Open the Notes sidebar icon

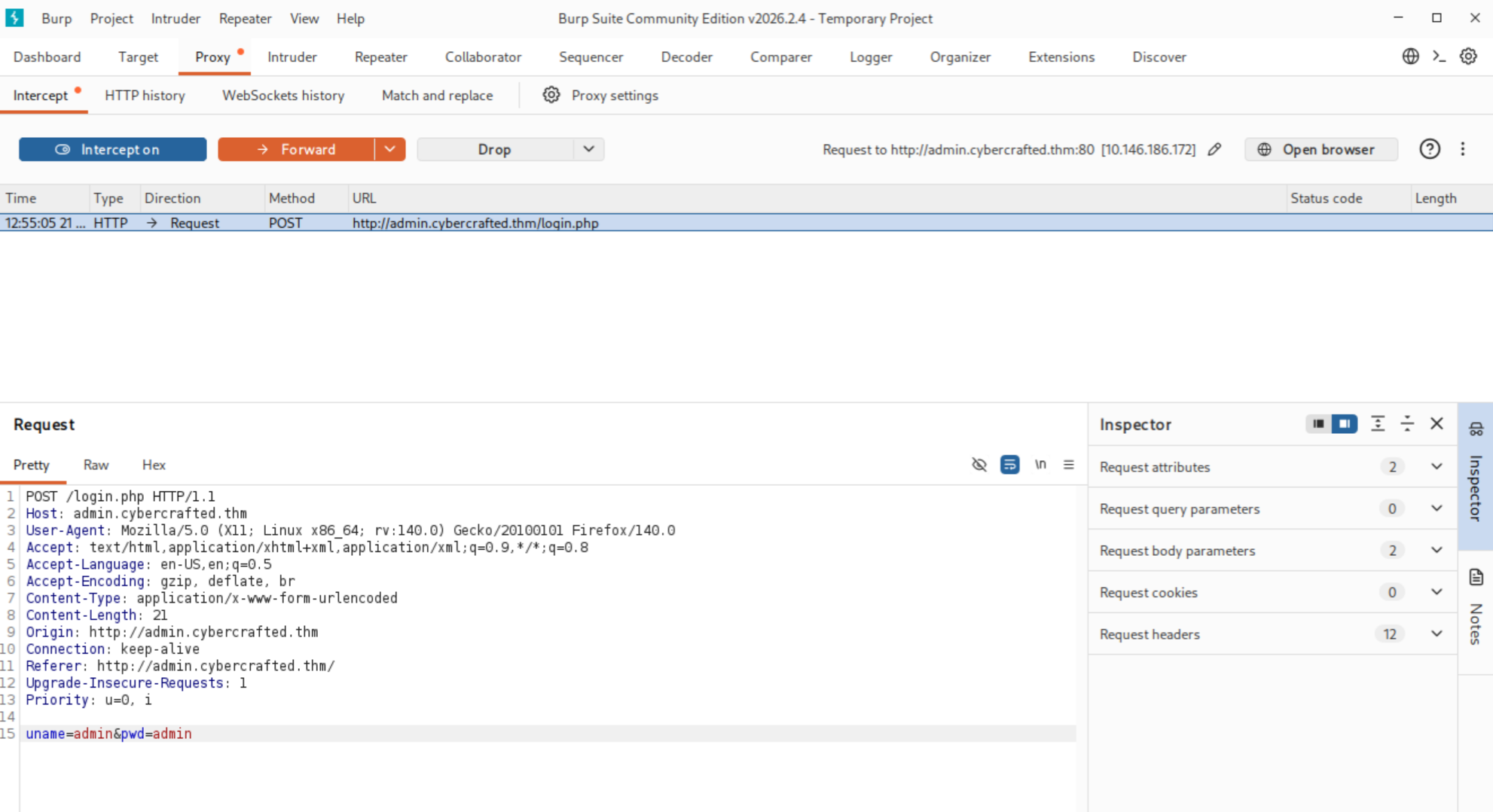(x=1476, y=577)
